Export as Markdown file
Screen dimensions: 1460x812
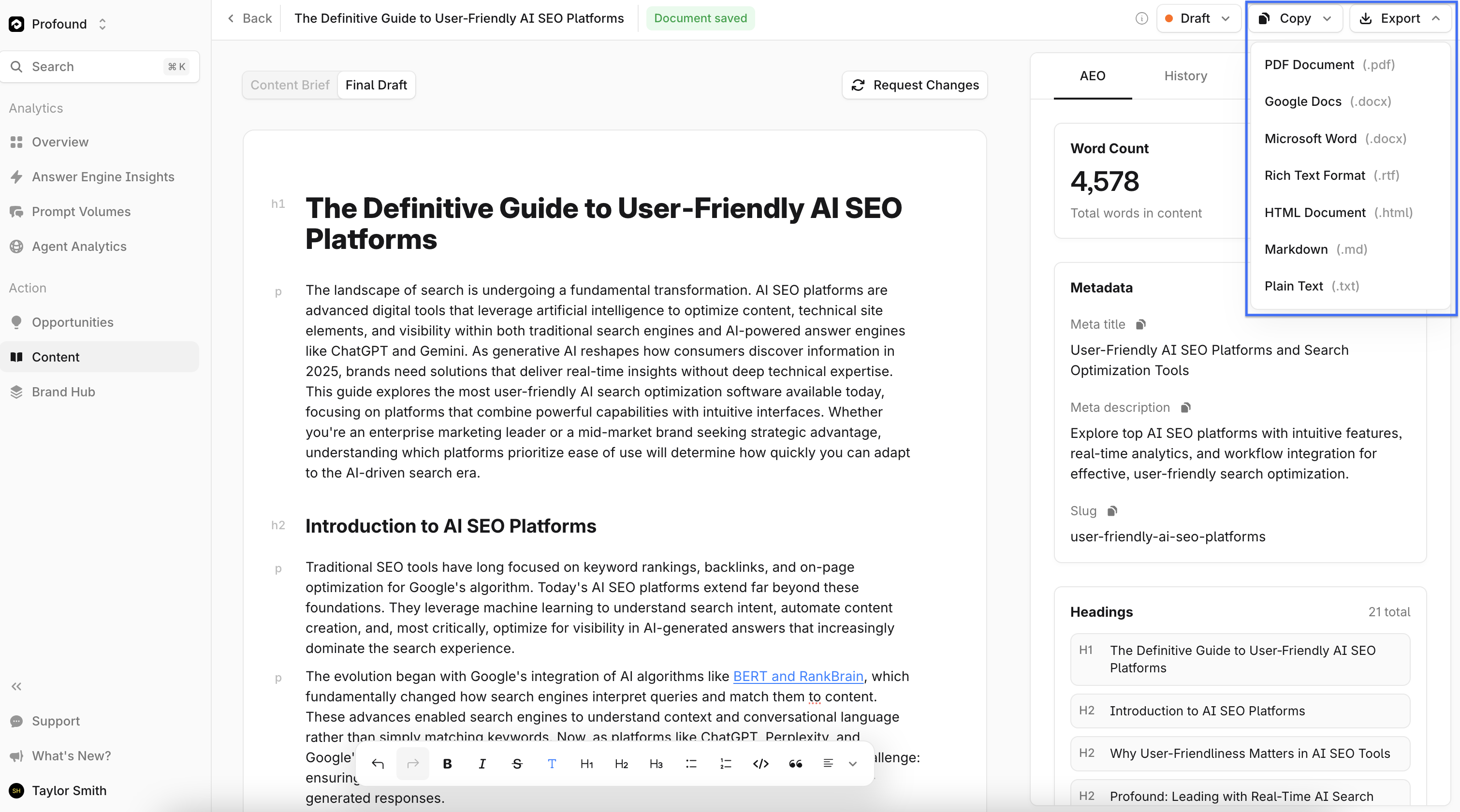1350,249
